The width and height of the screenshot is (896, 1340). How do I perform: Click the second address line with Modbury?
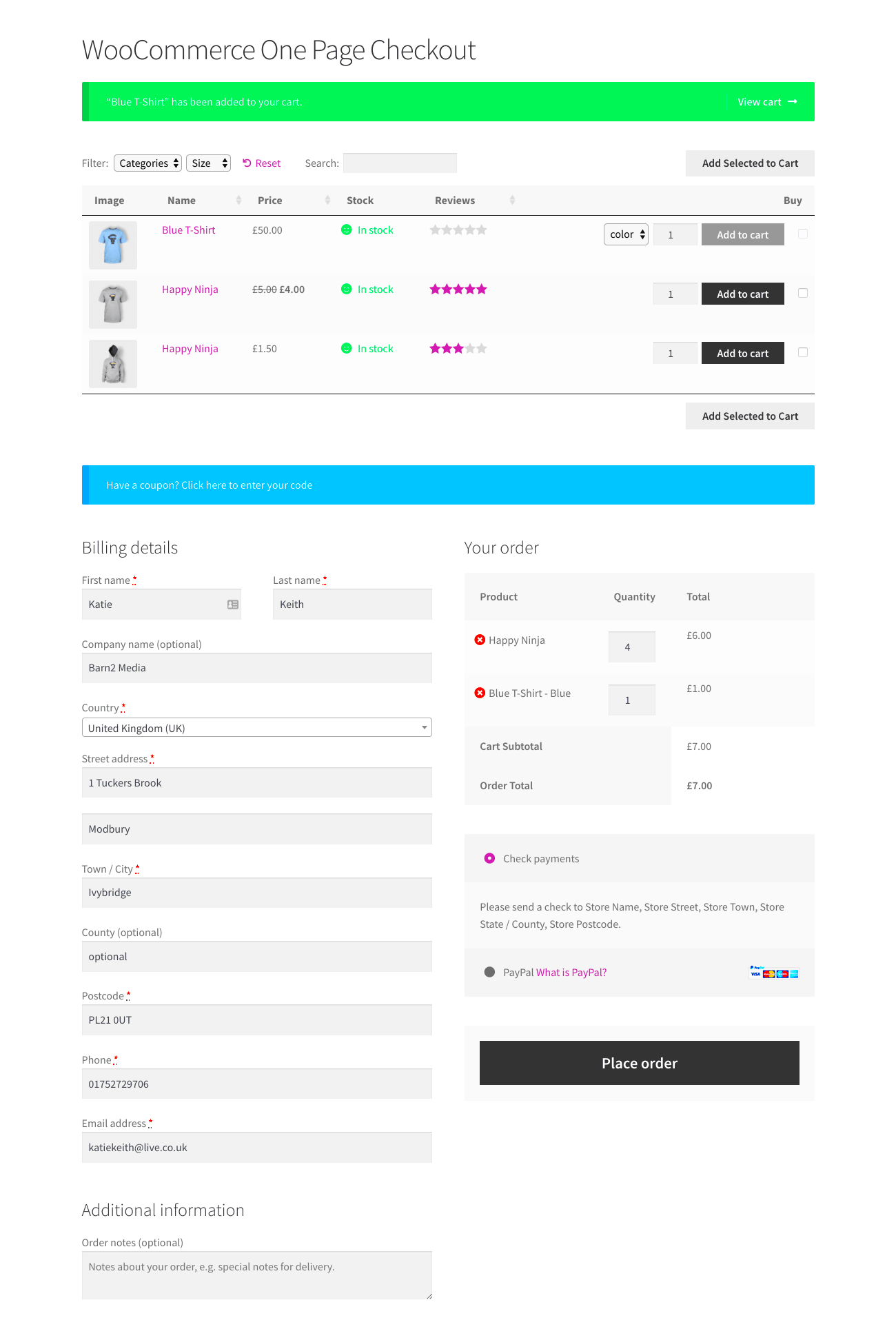pyautogui.click(x=256, y=829)
